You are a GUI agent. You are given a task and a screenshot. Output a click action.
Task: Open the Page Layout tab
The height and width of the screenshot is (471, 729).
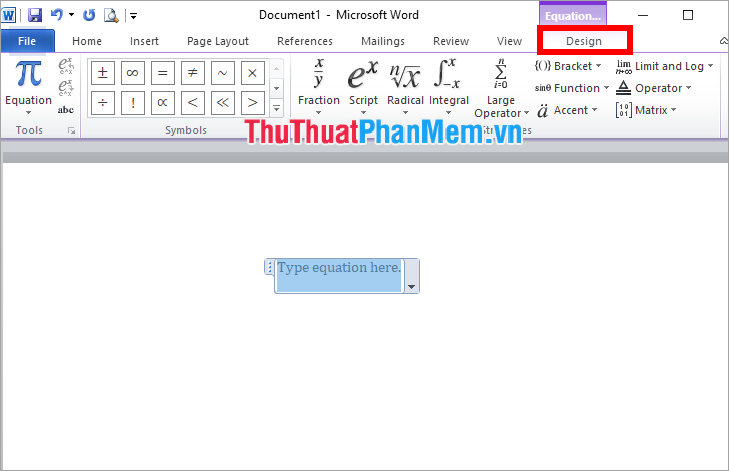tap(218, 41)
